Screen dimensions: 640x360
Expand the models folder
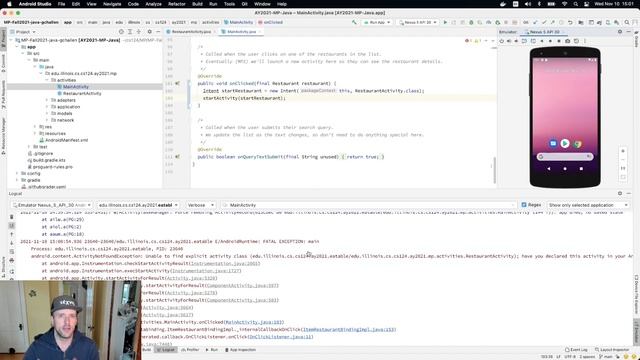[47, 113]
